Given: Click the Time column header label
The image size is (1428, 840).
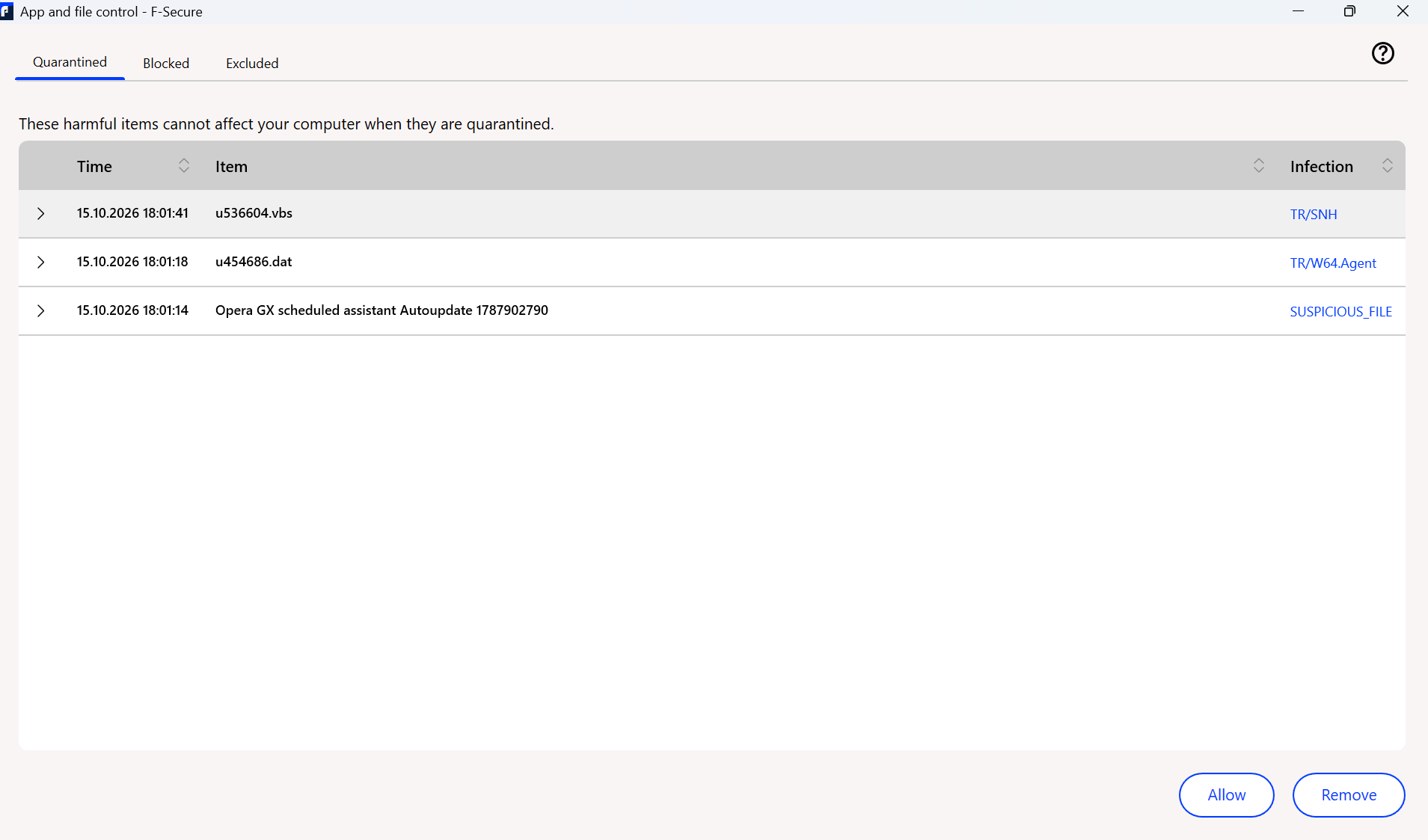Looking at the screenshot, I should click(x=94, y=167).
